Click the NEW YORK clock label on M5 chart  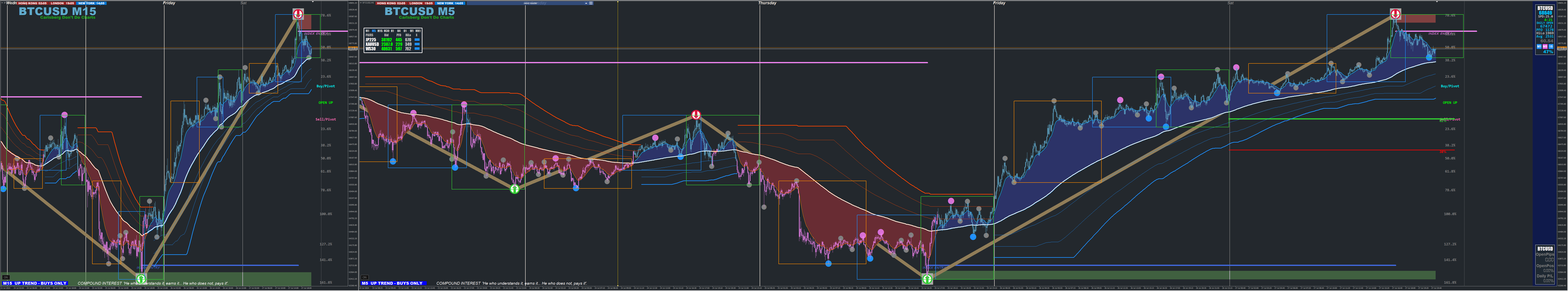click(450, 3)
